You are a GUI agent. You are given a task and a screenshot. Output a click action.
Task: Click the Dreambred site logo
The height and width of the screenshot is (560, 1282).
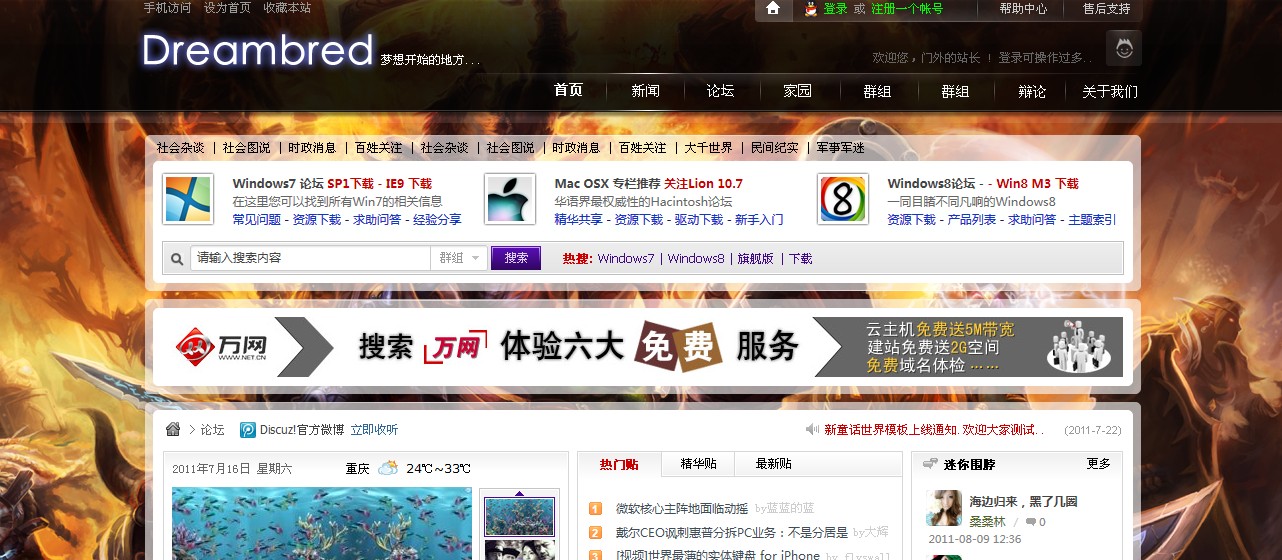pyautogui.click(x=258, y=50)
